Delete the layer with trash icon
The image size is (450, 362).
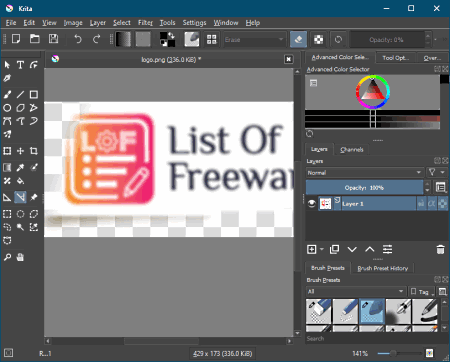440,249
